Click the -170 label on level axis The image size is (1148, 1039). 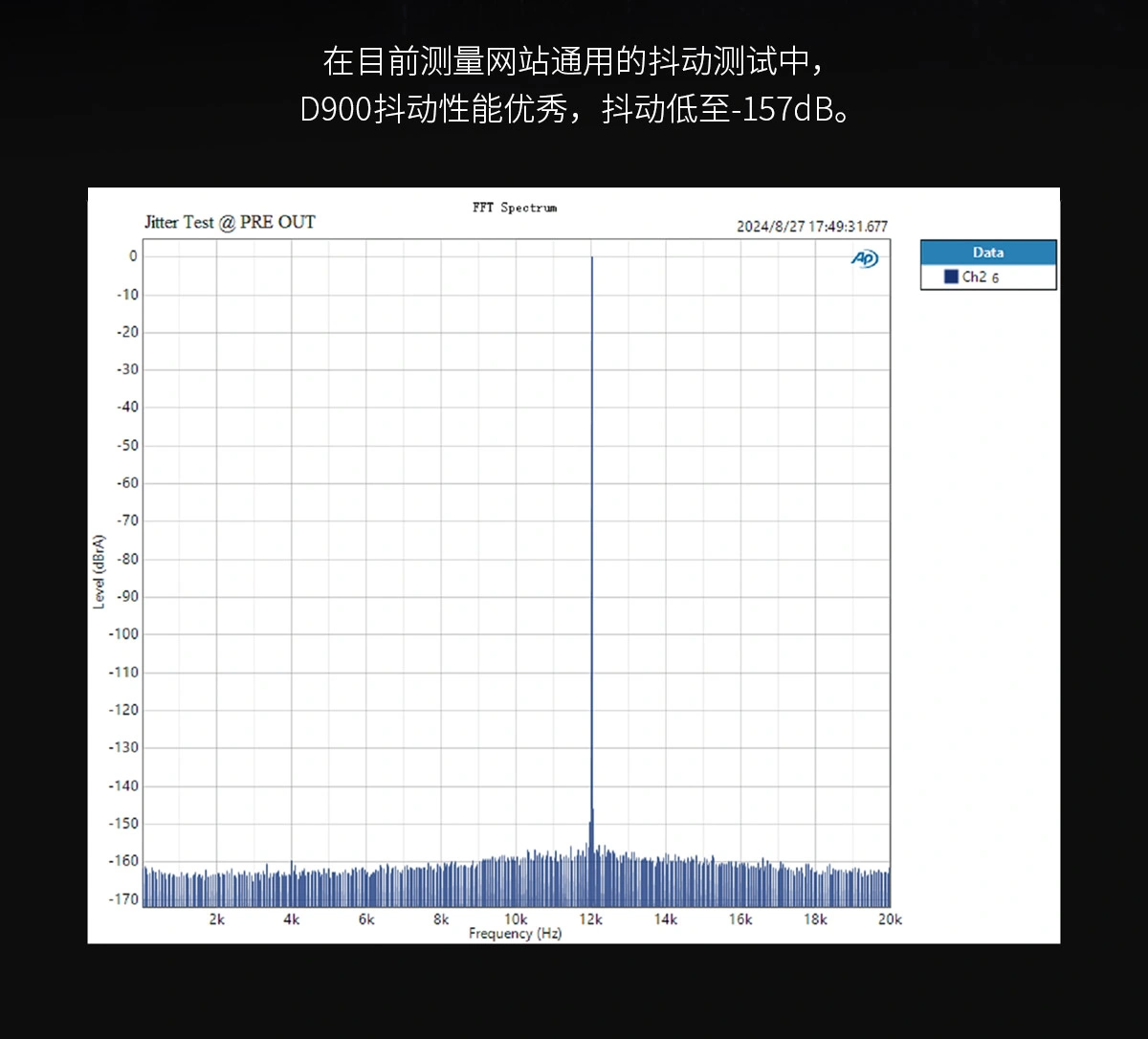(x=127, y=898)
